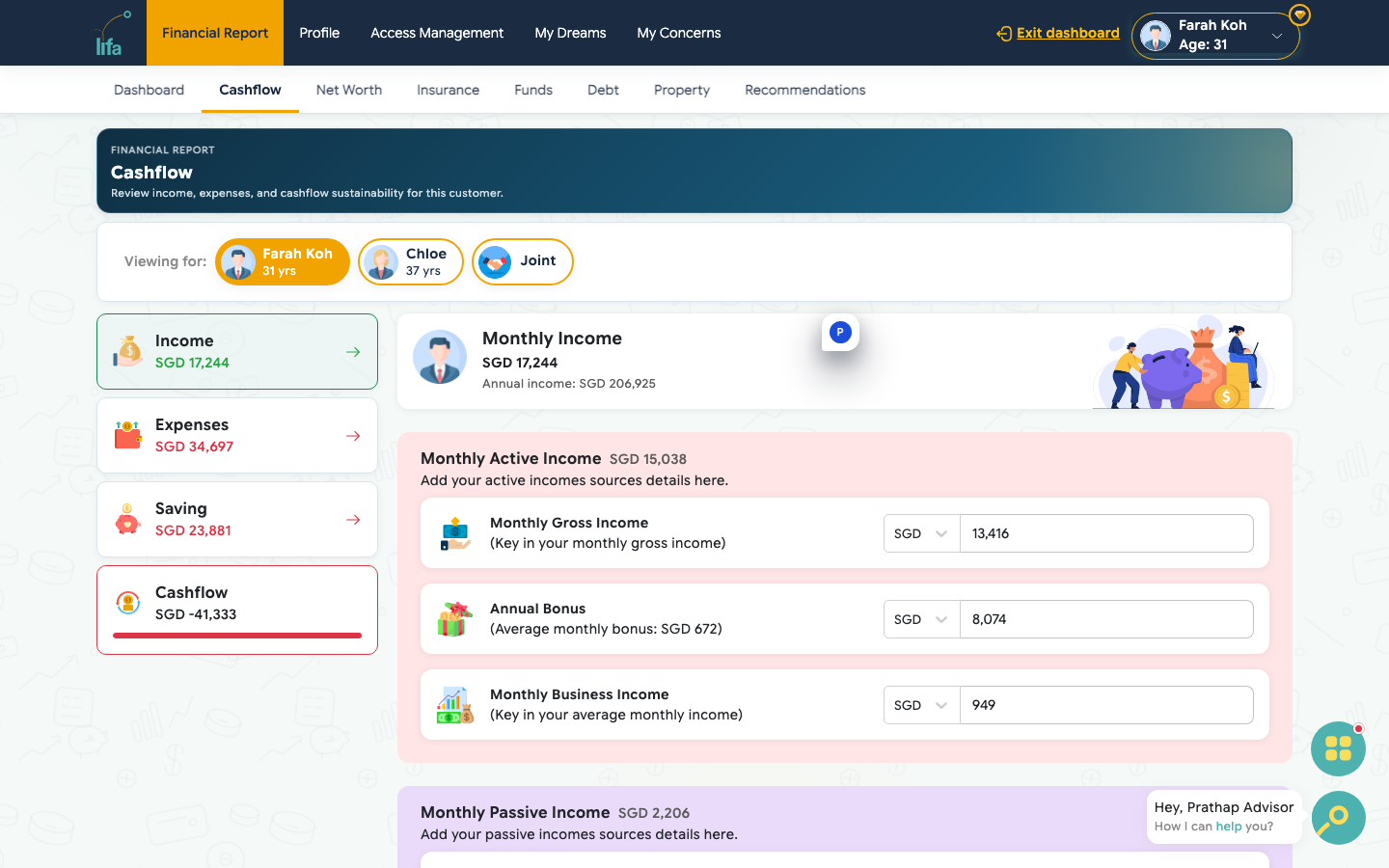Image resolution: width=1389 pixels, height=868 pixels.
Task: Switch to the Property tab
Action: tap(682, 90)
